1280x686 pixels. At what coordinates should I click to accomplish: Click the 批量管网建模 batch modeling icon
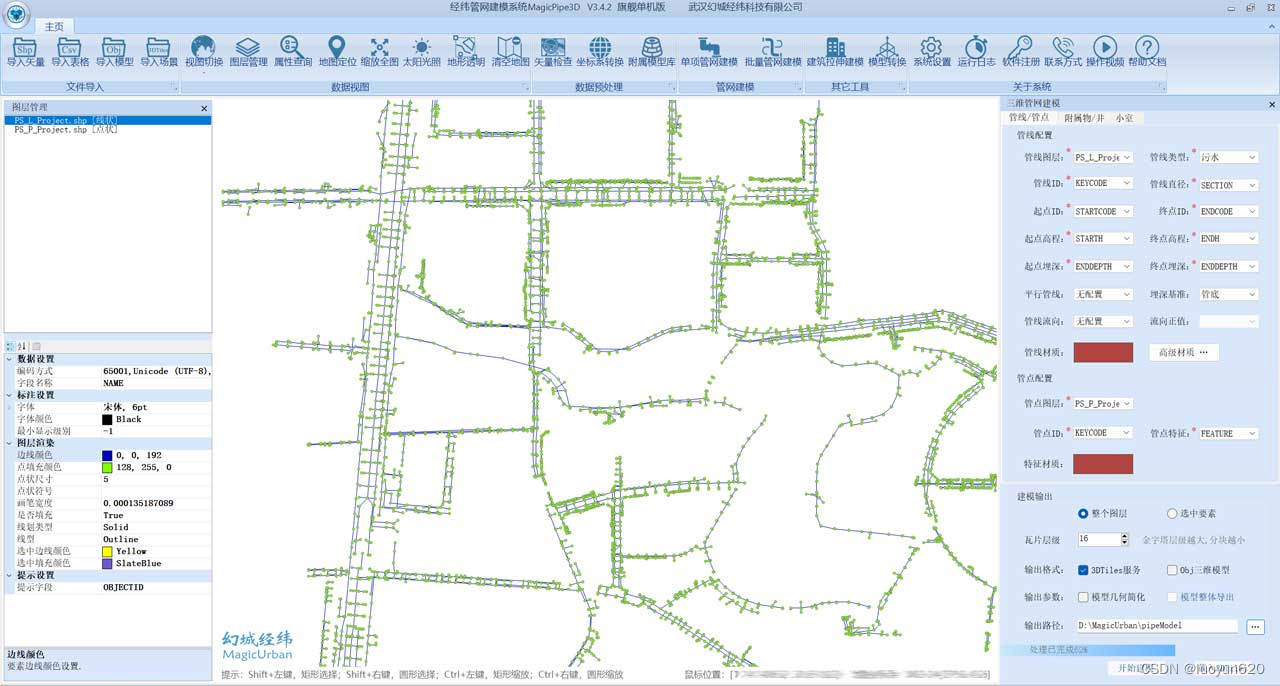tap(773, 51)
